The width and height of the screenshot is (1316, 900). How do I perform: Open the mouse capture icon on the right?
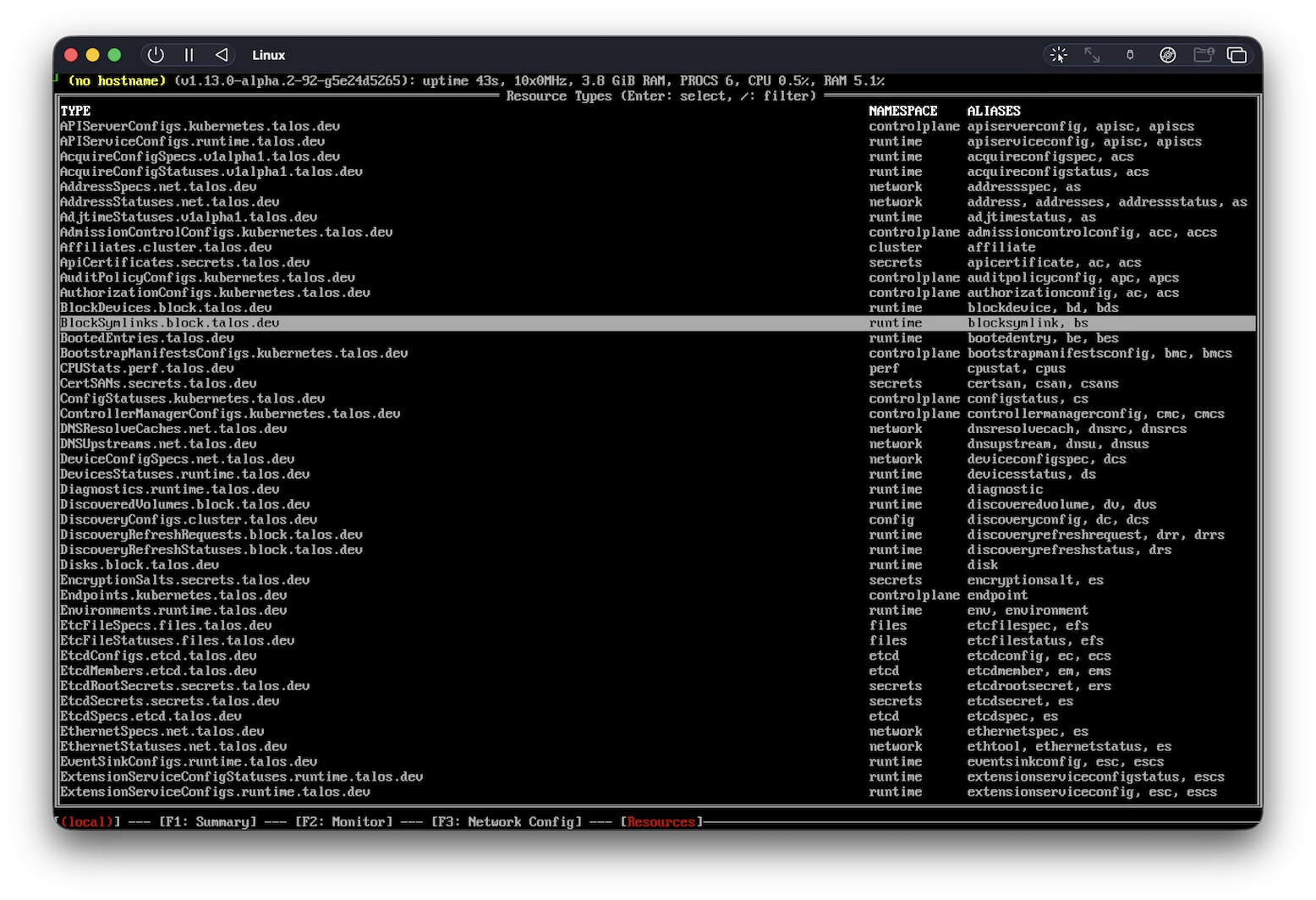tap(1058, 54)
